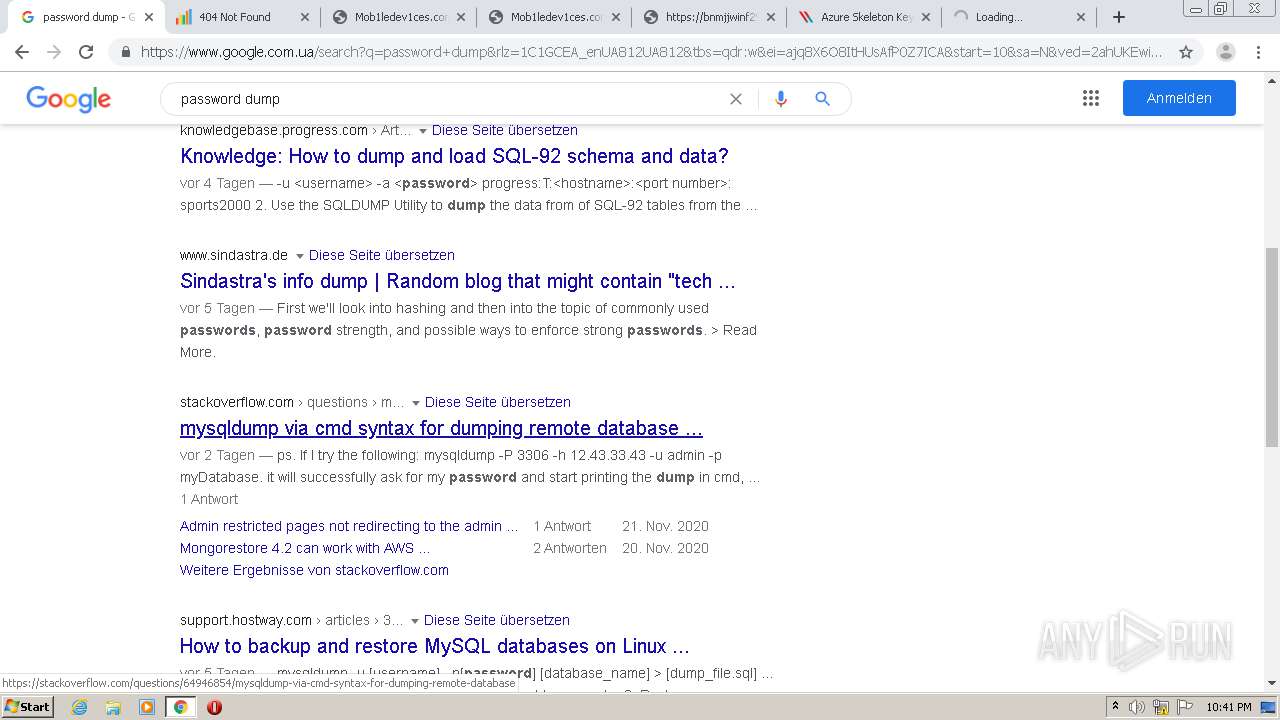The height and width of the screenshot is (720, 1280).
Task: Switch to the 'Loading...' tab
Action: tap(1020, 17)
